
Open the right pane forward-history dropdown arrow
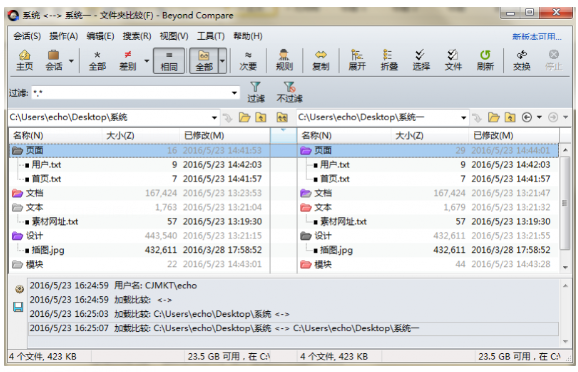(x=566, y=118)
